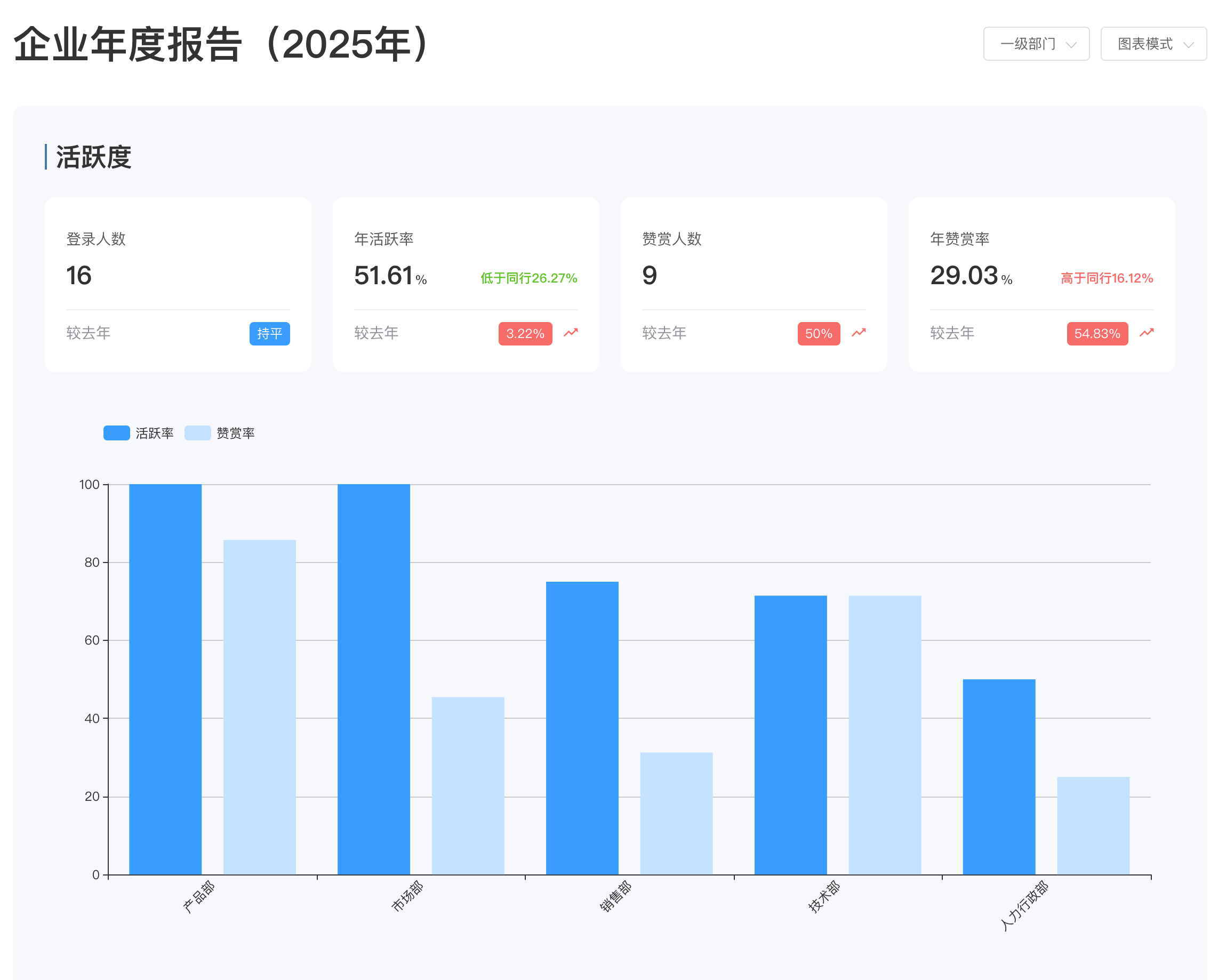
Task: Click the 高于同行16.12% text
Action: pos(1107,278)
